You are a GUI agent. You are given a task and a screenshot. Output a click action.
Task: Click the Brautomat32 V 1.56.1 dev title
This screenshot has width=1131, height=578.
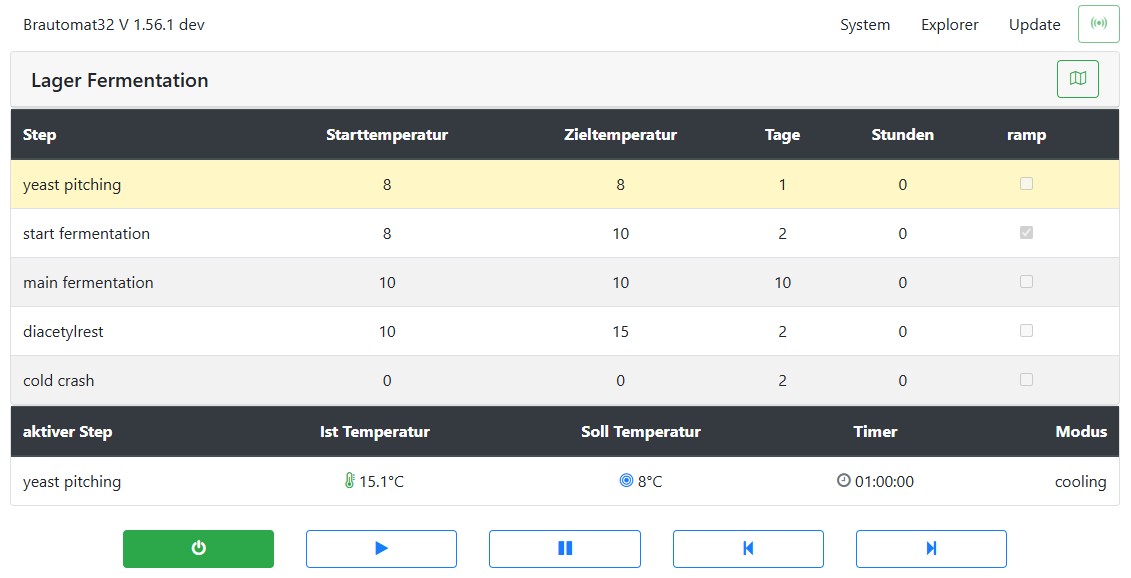[x=114, y=25]
